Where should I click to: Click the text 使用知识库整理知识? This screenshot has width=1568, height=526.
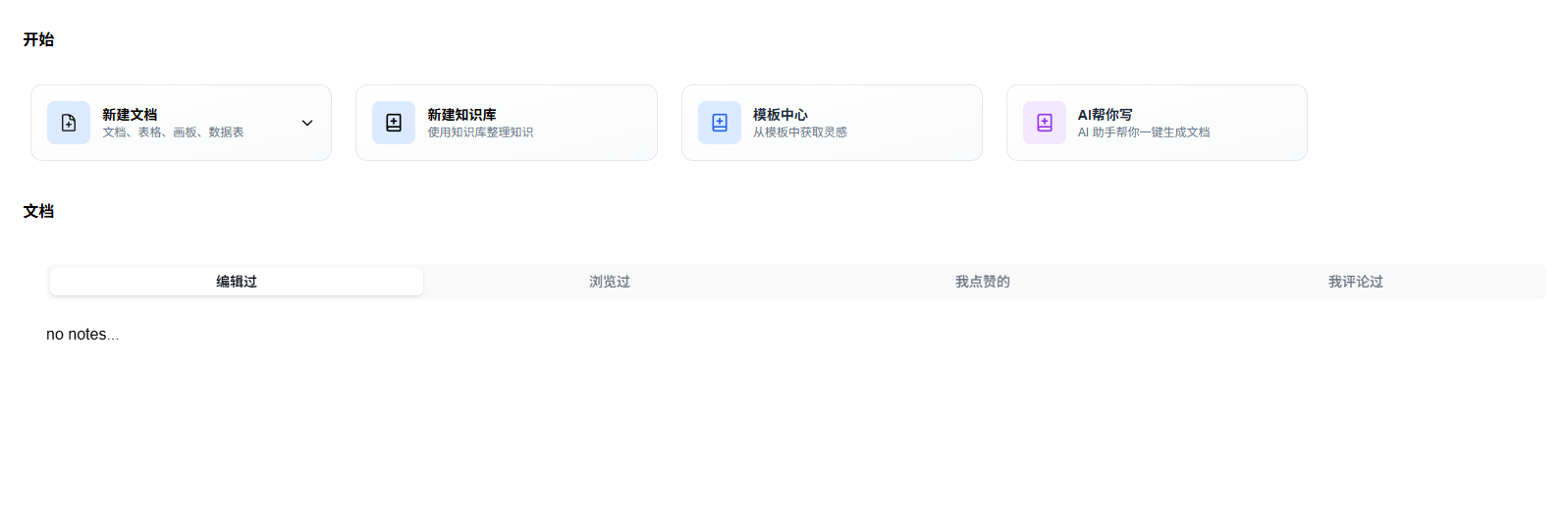click(480, 132)
